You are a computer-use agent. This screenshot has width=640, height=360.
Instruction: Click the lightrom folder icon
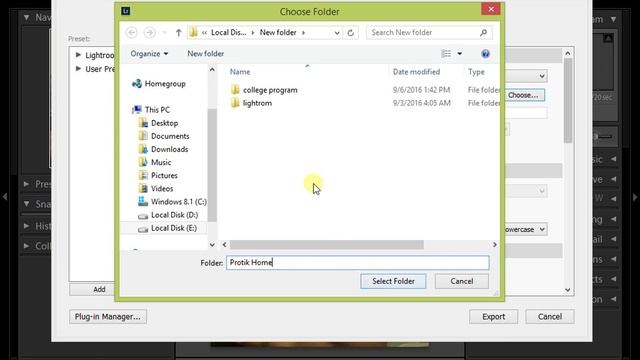point(235,103)
